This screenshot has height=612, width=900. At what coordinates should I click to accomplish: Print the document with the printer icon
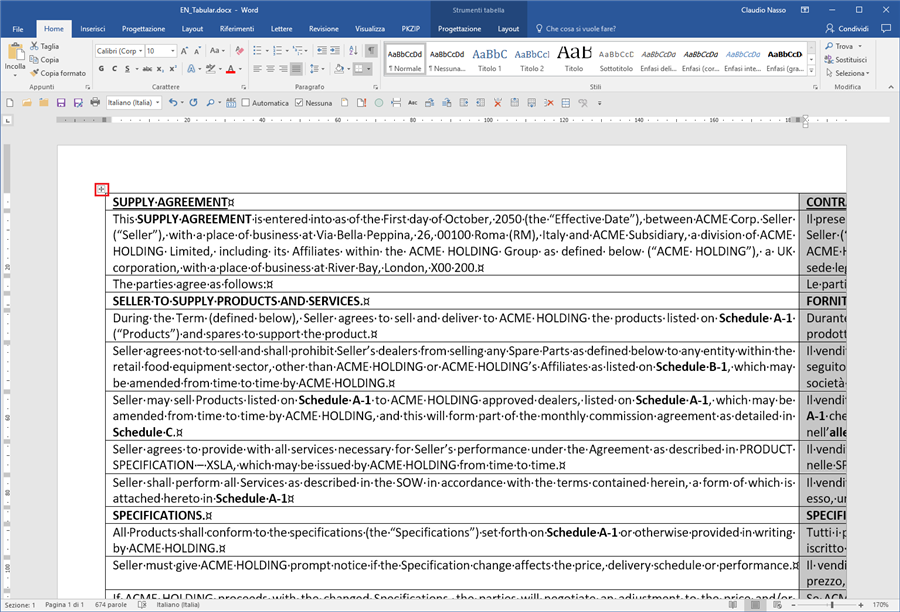click(95, 103)
